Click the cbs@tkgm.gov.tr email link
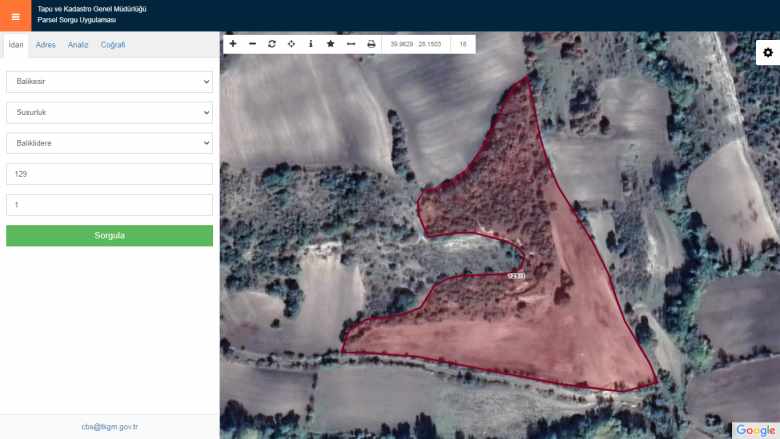Image resolution: width=780 pixels, height=439 pixels. [x=109, y=427]
